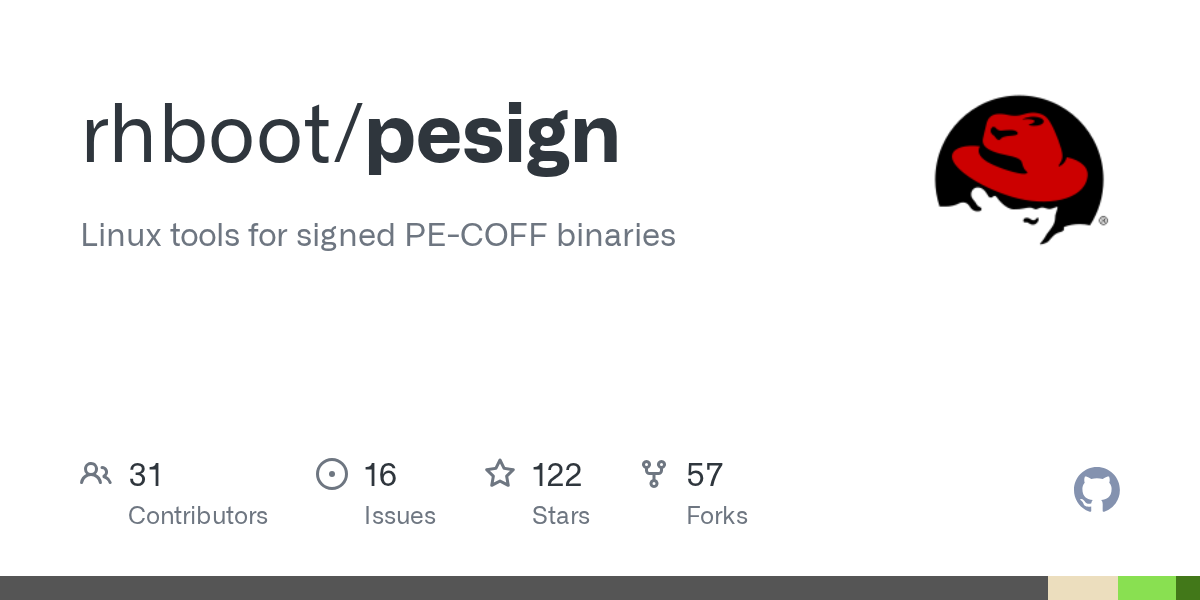Select the "Forks" label

coord(717,516)
